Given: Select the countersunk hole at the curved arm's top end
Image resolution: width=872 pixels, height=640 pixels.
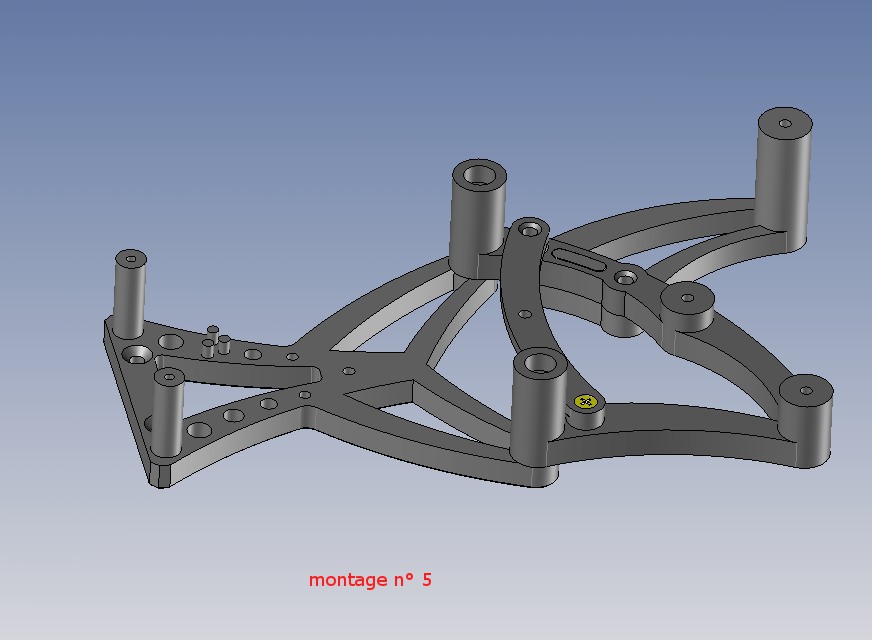Looking at the screenshot, I should pos(530,228).
